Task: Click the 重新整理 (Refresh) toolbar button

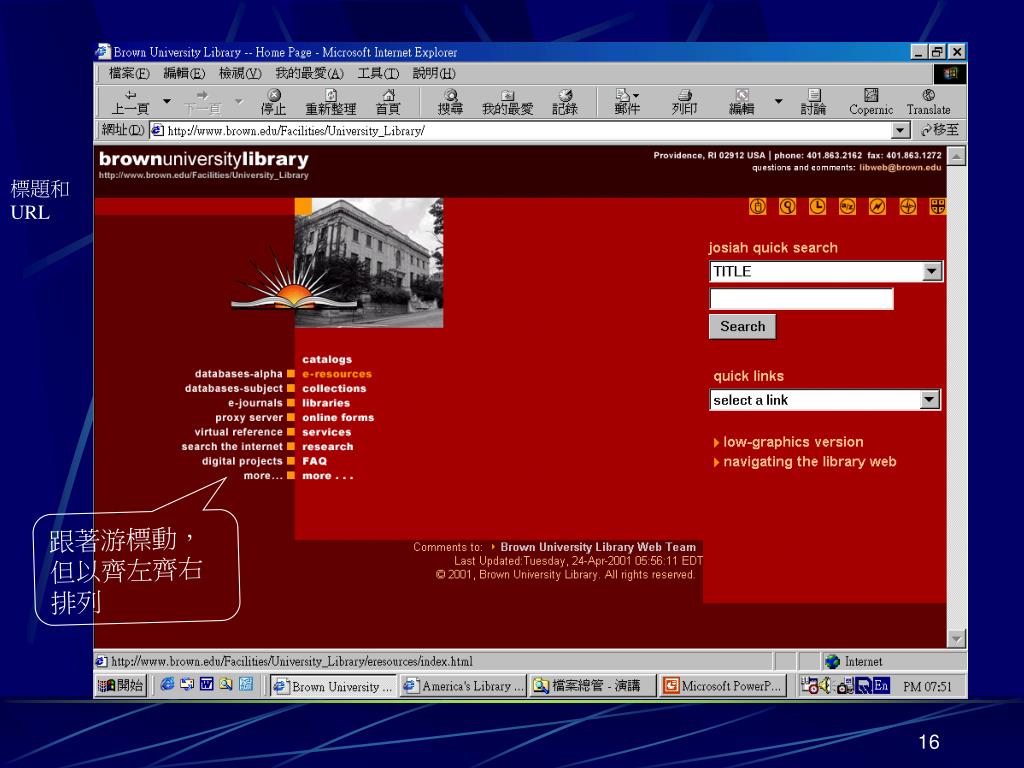Action: point(330,103)
